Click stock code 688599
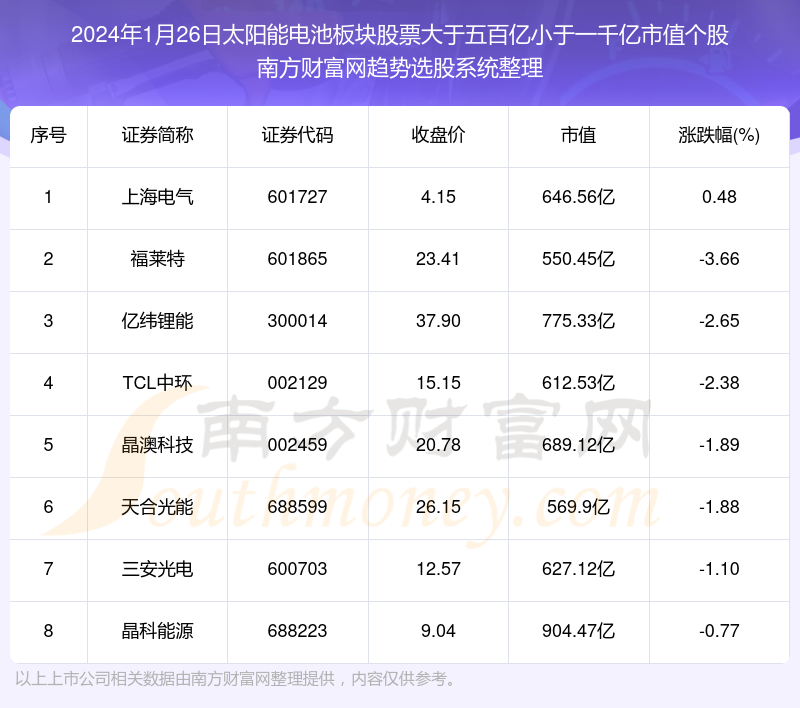The height and width of the screenshot is (708, 800). pos(297,507)
